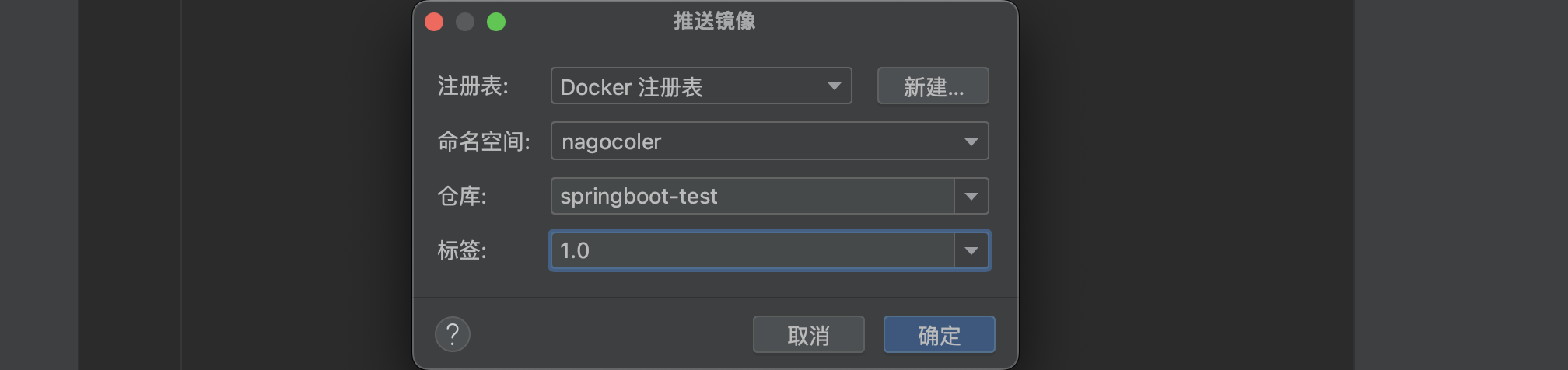Click the 注册表: label
Screen dimensions: 1568x370
click(x=473, y=86)
